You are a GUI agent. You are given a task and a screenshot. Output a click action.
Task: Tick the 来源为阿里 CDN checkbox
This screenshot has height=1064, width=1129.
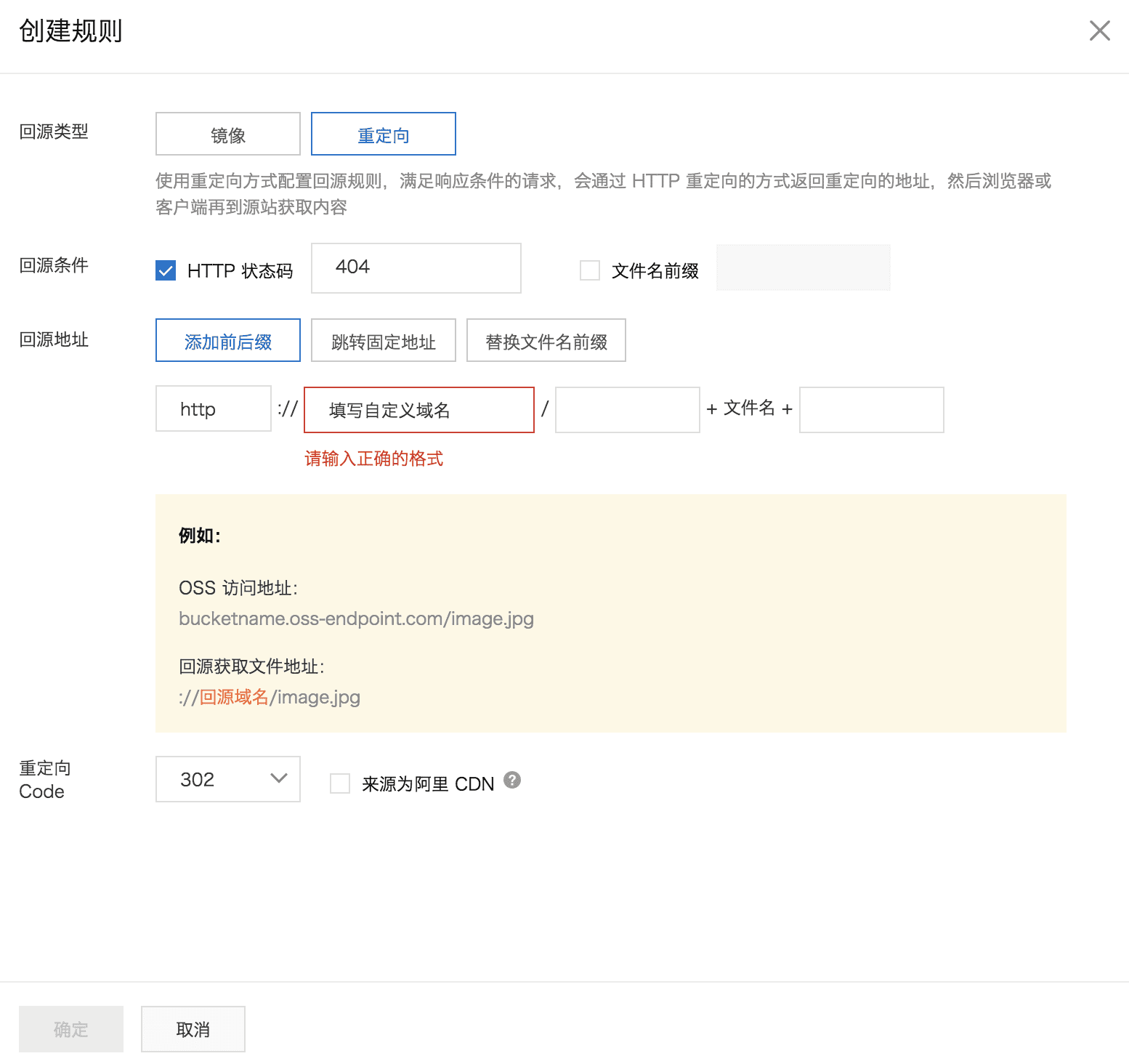[340, 783]
